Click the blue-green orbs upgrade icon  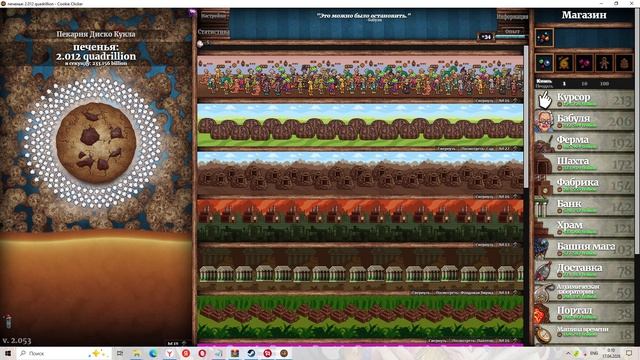click(544, 63)
